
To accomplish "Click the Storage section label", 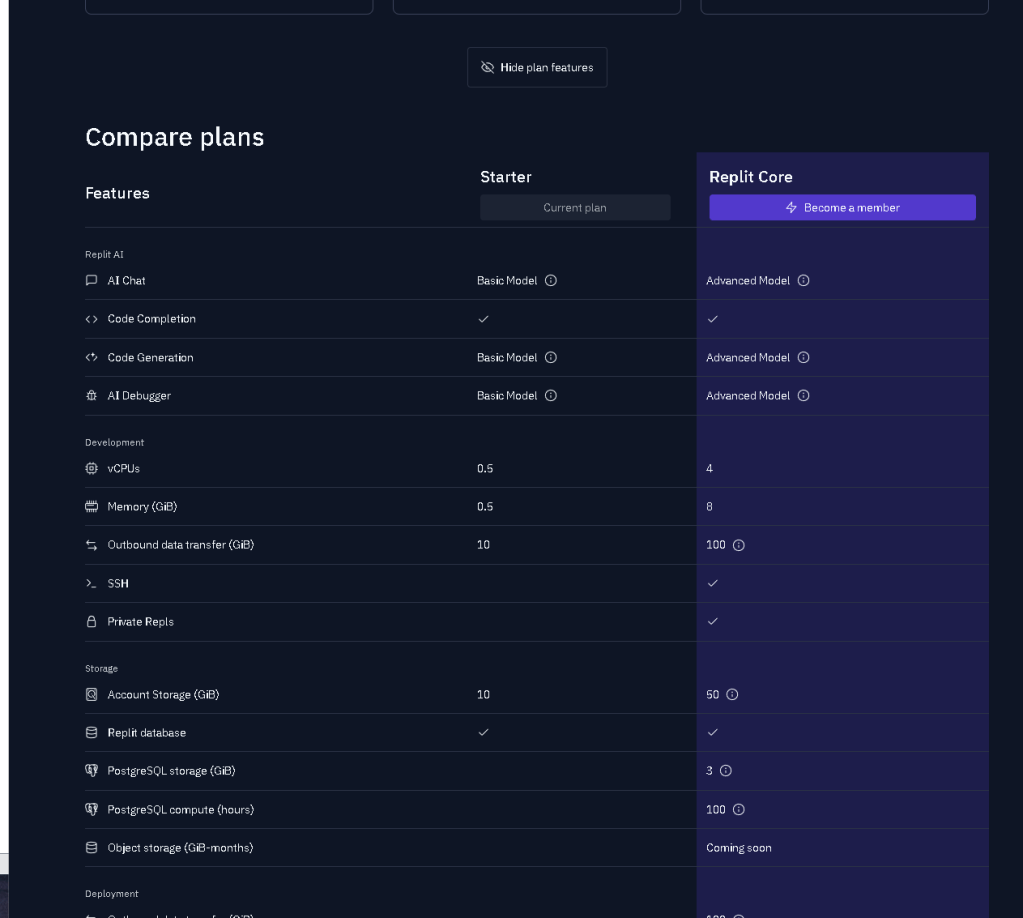I will click(101, 669).
